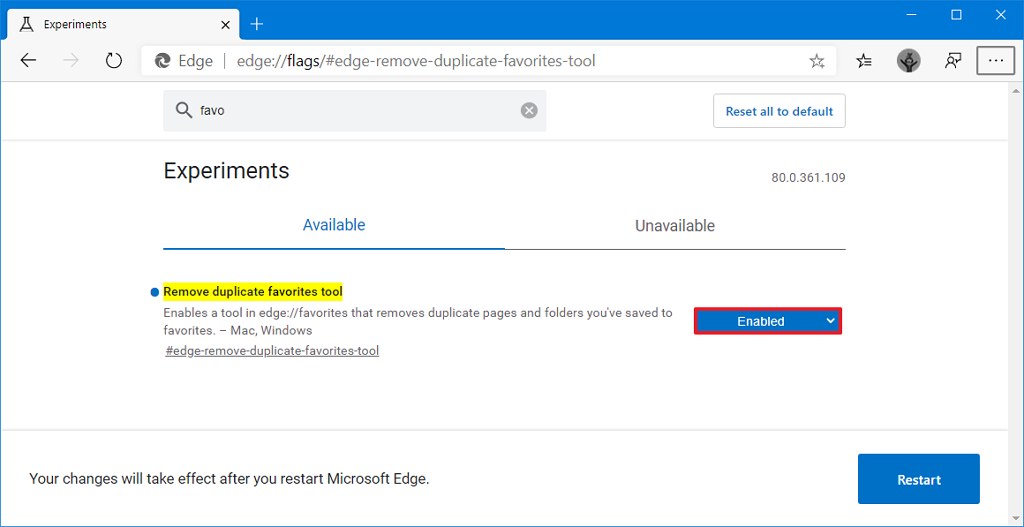Image resolution: width=1024 pixels, height=527 pixels.
Task: Open the user profile avatar
Action: (x=908, y=61)
